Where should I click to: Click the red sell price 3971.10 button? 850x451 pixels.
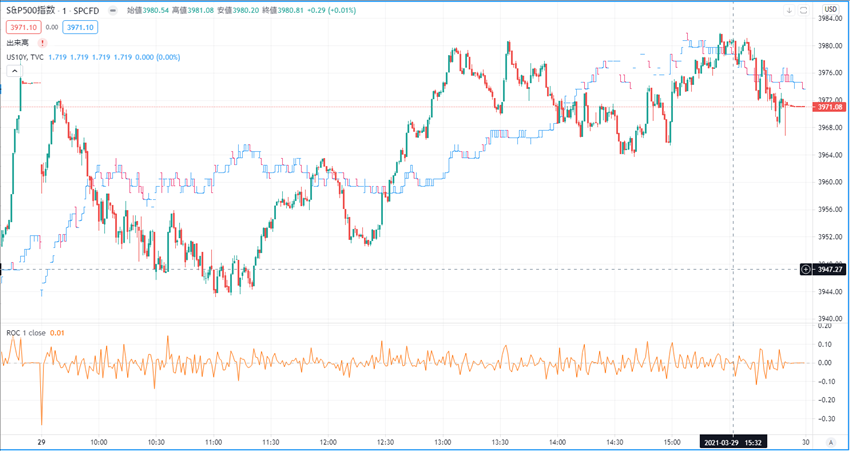click(23, 27)
